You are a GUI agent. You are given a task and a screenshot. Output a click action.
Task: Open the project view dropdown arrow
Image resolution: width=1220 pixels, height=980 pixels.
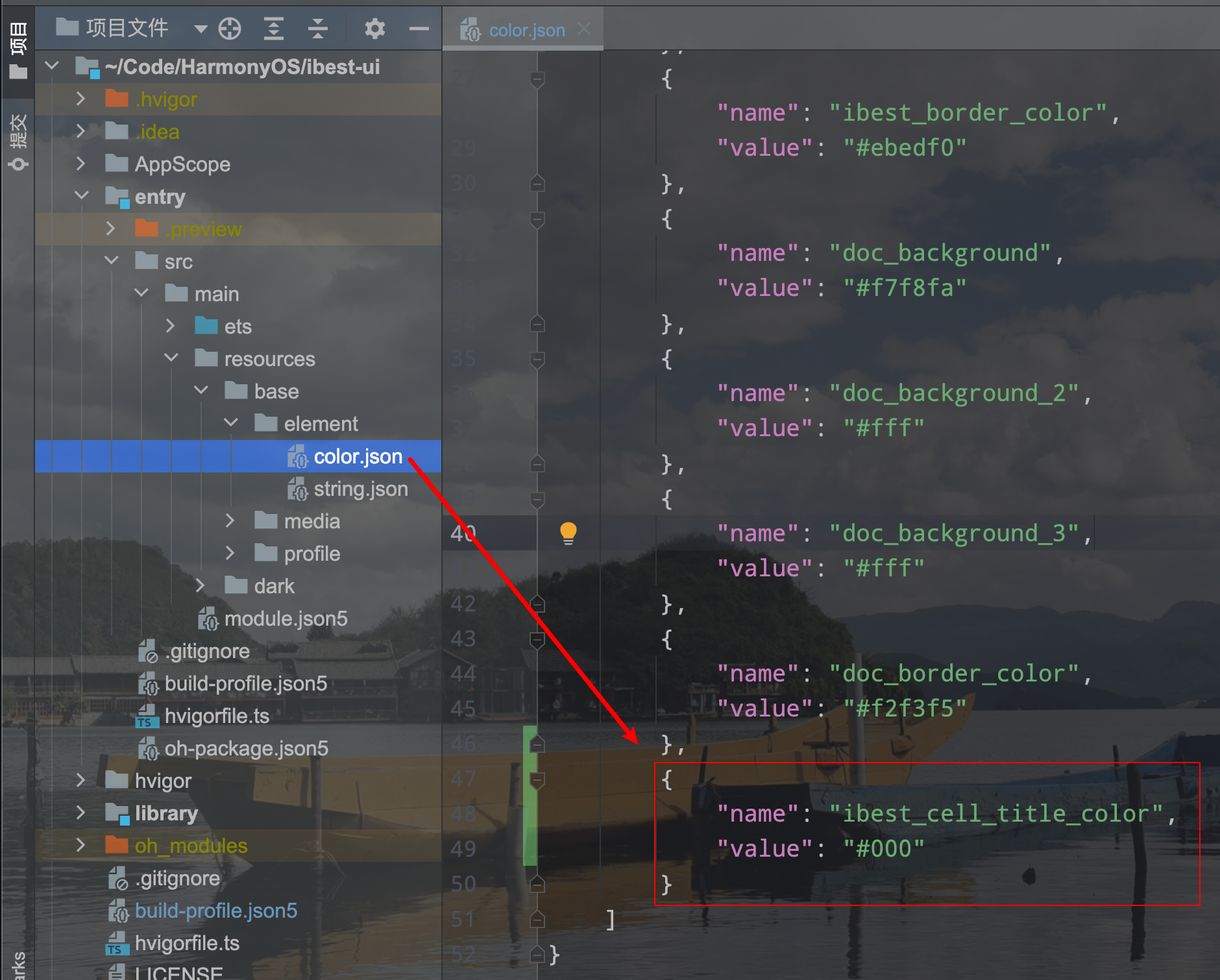(201, 29)
